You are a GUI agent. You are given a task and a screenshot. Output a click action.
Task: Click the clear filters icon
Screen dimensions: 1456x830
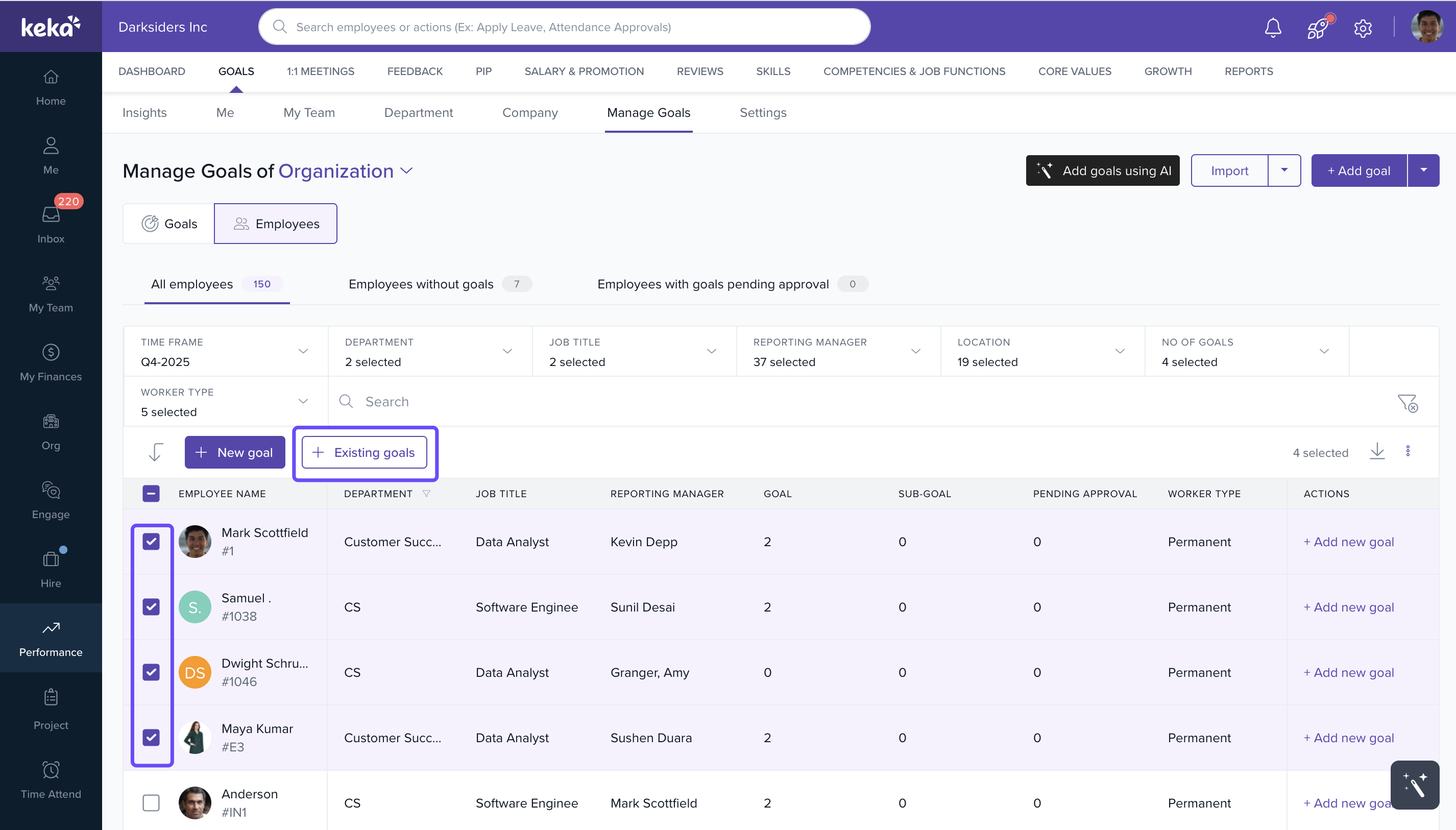click(x=1407, y=402)
